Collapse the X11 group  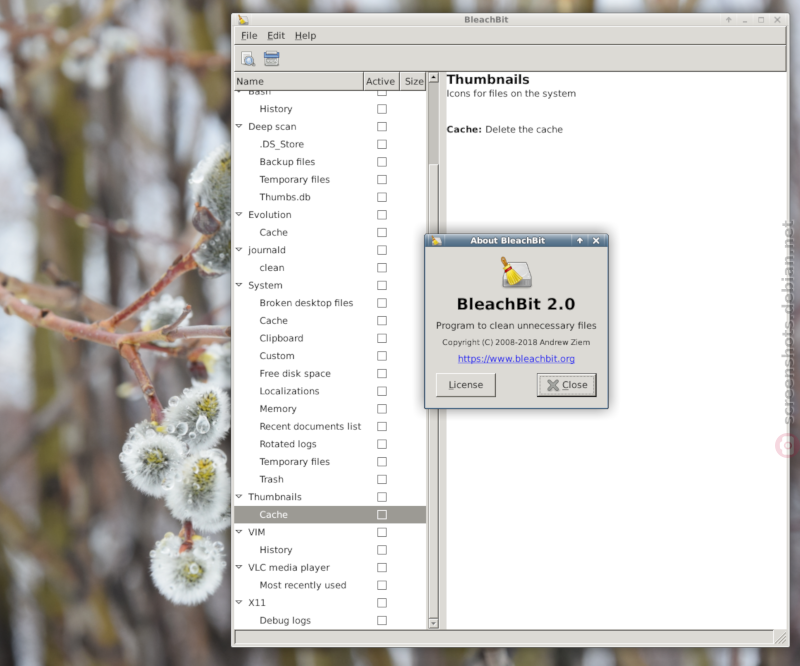pos(239,602)
